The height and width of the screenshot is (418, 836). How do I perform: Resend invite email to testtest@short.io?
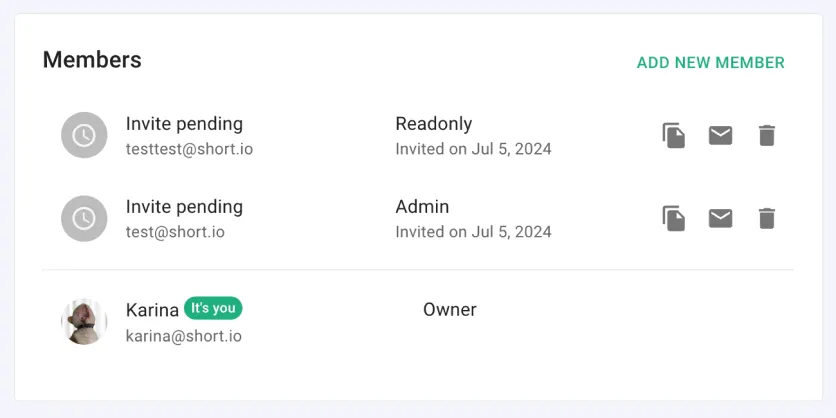[x=720, y=135]
